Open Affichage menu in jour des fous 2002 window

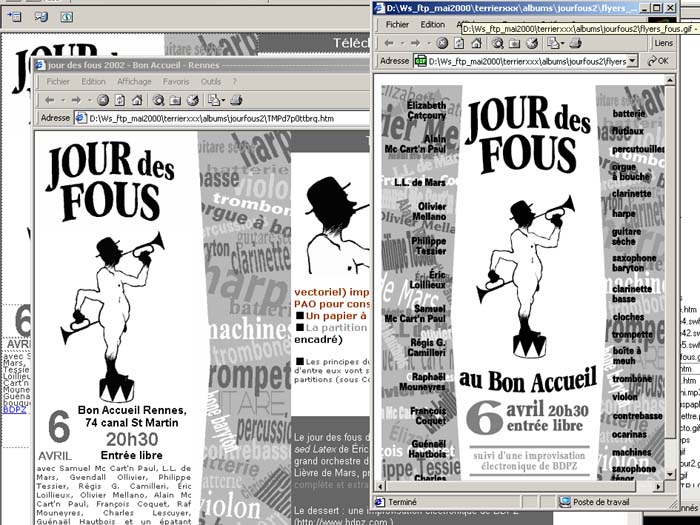[134, 82]
